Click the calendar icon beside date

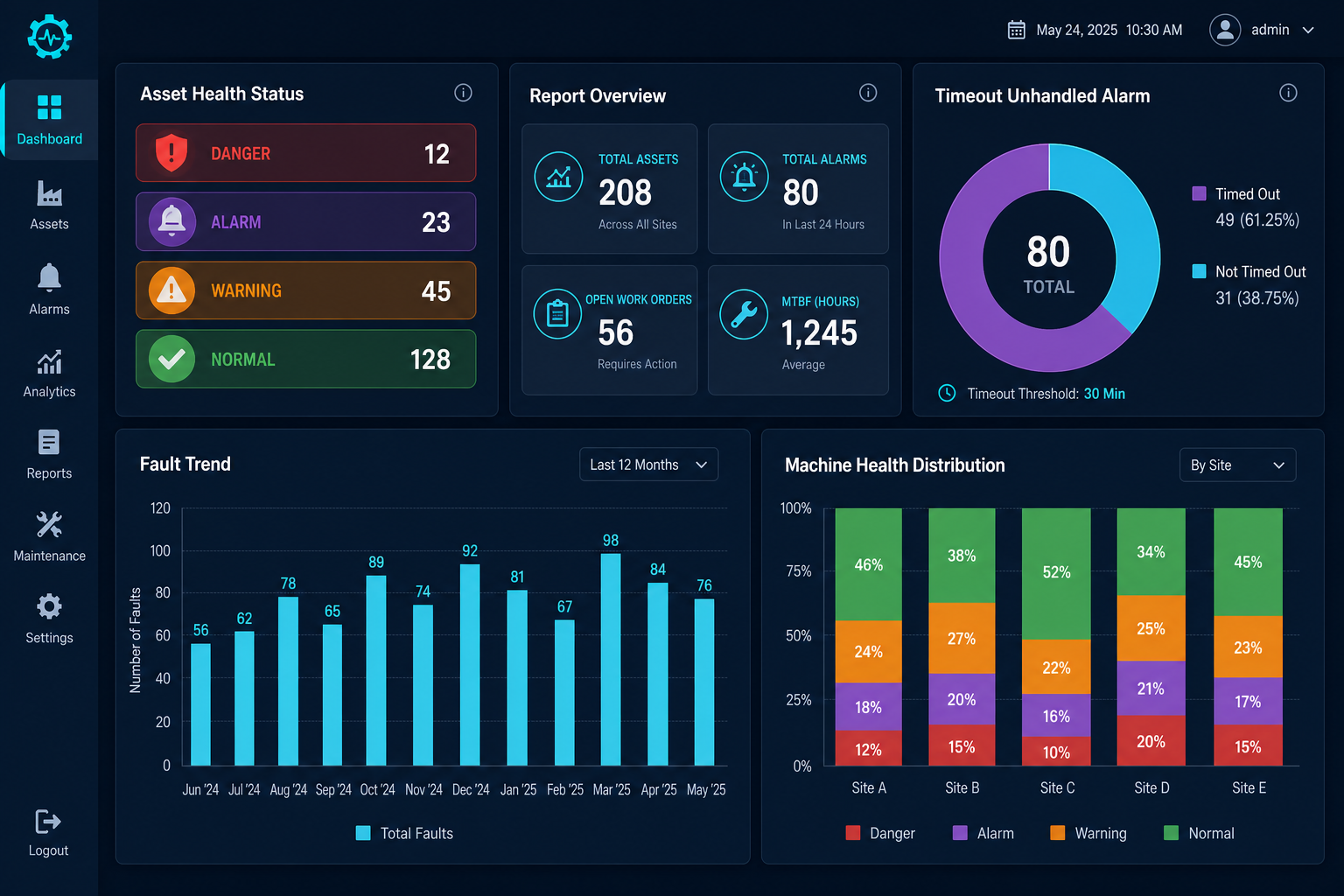point(1016,30)
